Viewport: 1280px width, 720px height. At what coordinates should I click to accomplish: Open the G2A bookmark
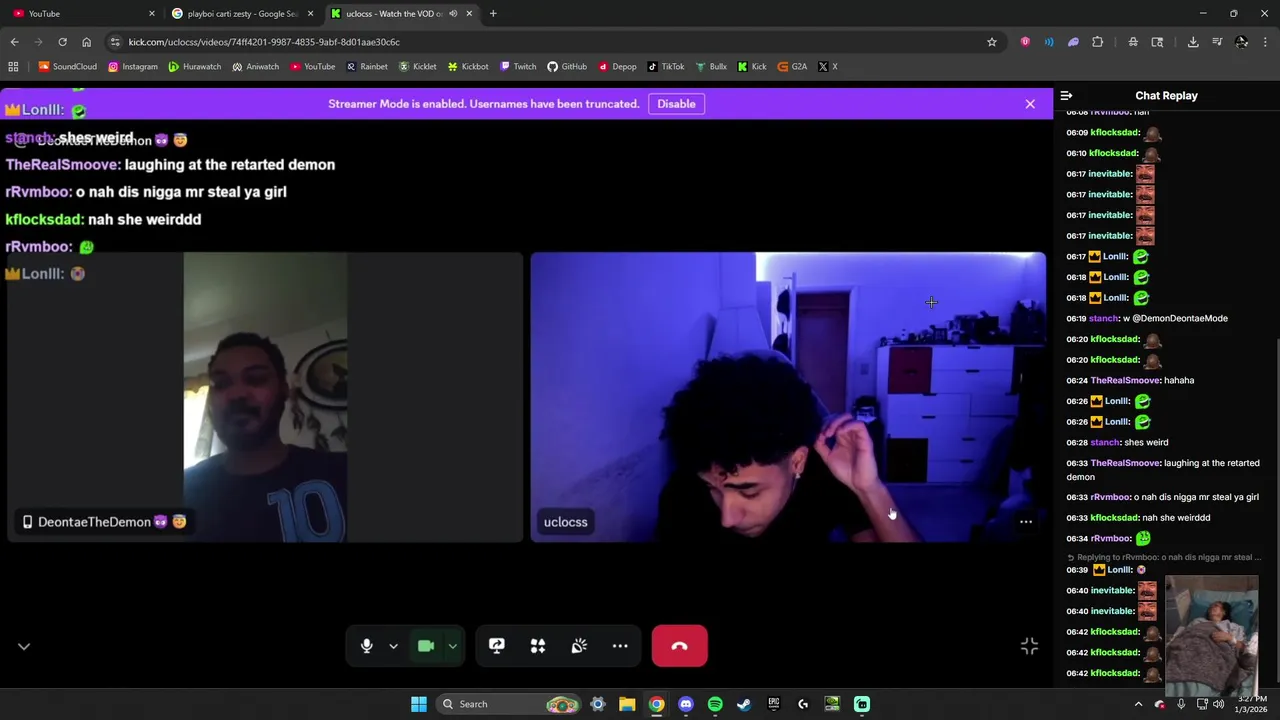pos(792,67)
